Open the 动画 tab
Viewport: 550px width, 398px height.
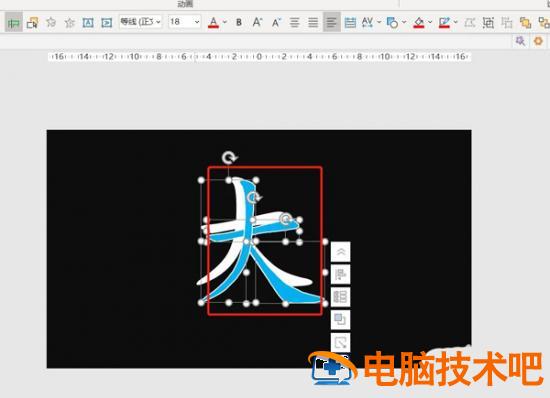pos(185,4)
